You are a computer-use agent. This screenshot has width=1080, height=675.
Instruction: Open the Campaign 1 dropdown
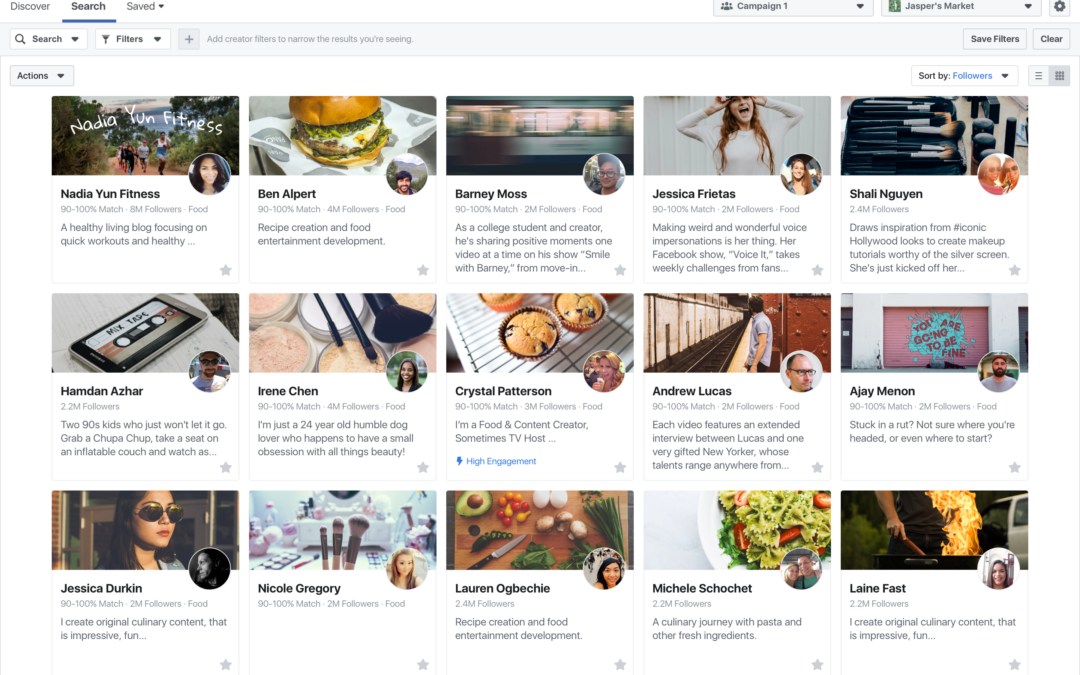793,7
